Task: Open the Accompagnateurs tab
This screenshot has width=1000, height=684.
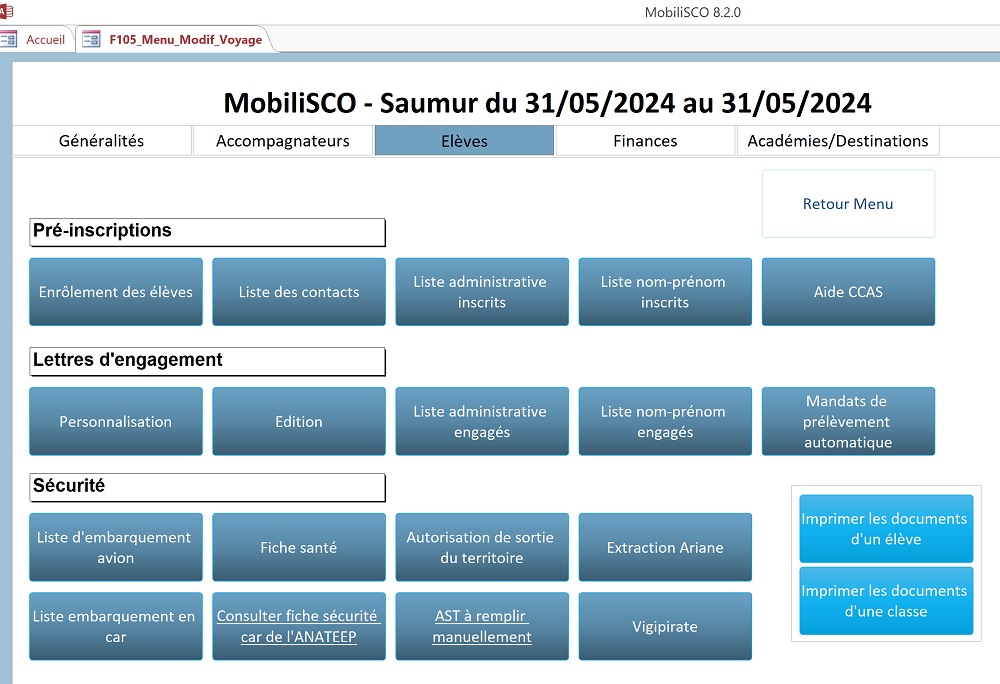Action: tap(283, 141)
